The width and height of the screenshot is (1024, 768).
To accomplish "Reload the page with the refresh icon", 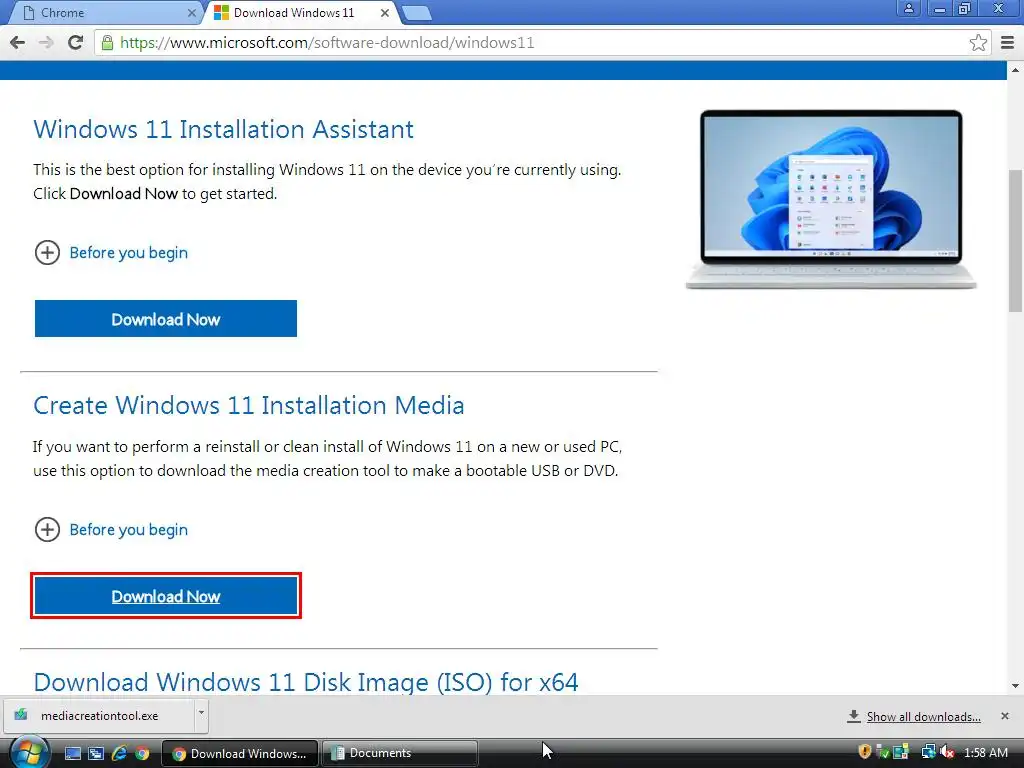I will click(x=75, y=42).
